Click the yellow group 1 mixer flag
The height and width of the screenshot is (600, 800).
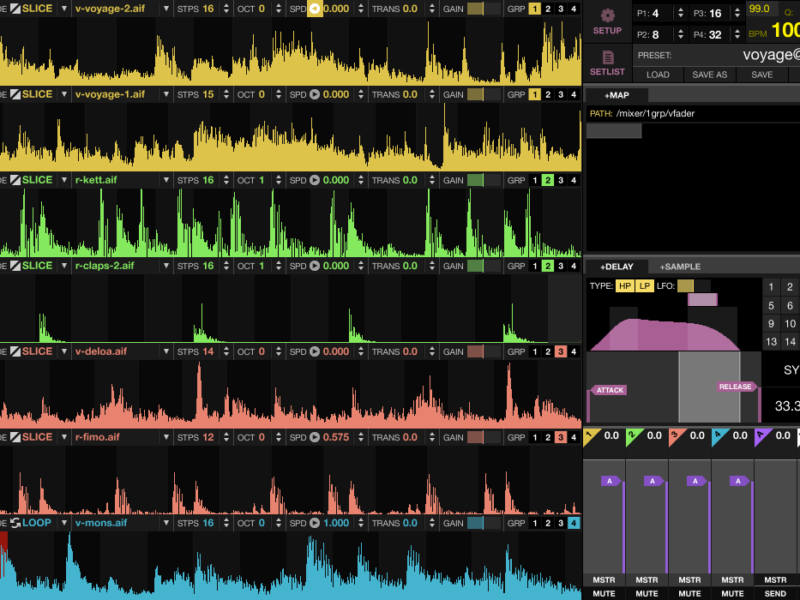(x=589, y=436)
